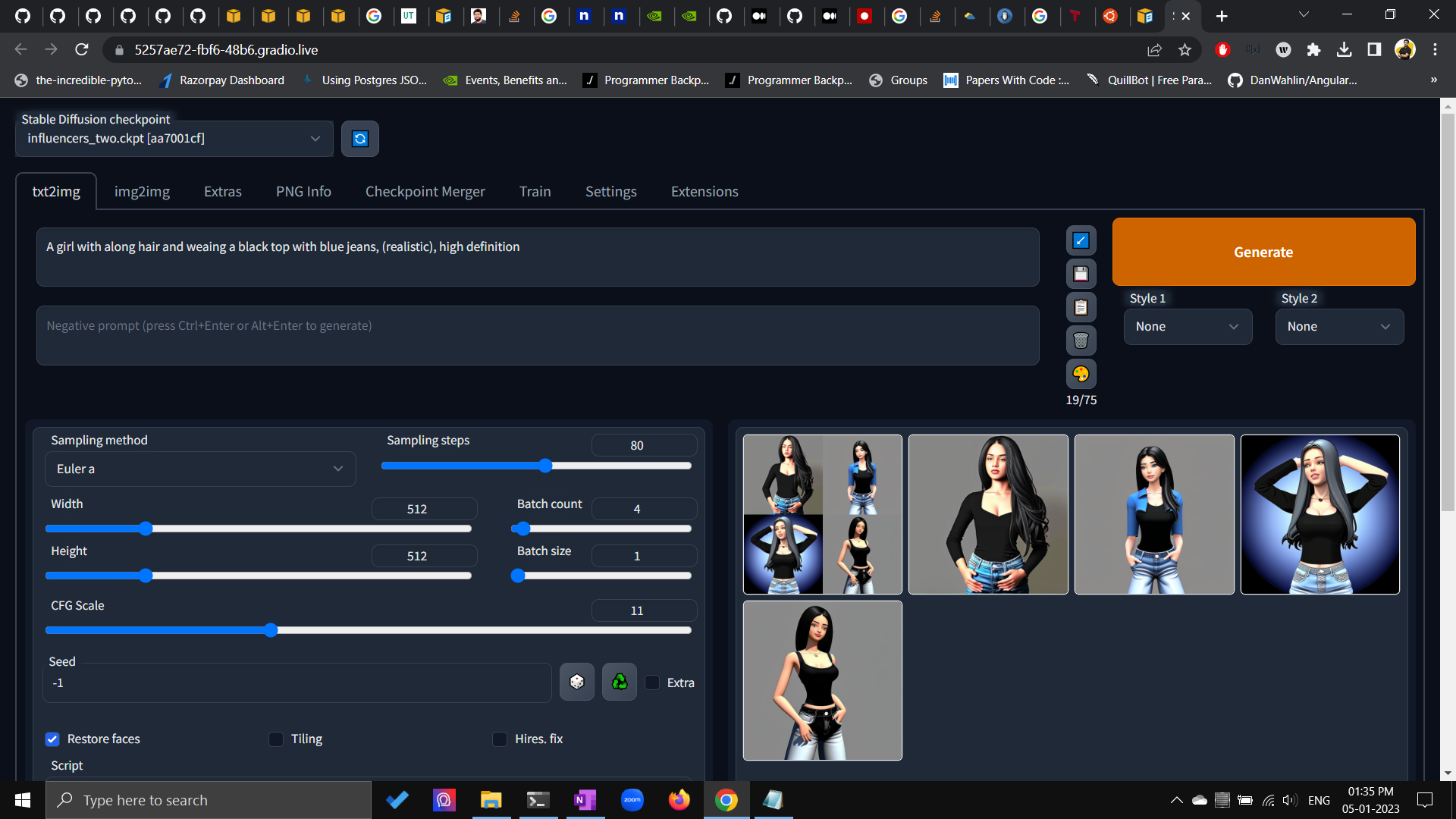Open the Chrome tab search chevron
The height and width of the screenshot is (819, 1456).
pyautogui.click(x=1304, y=14)
